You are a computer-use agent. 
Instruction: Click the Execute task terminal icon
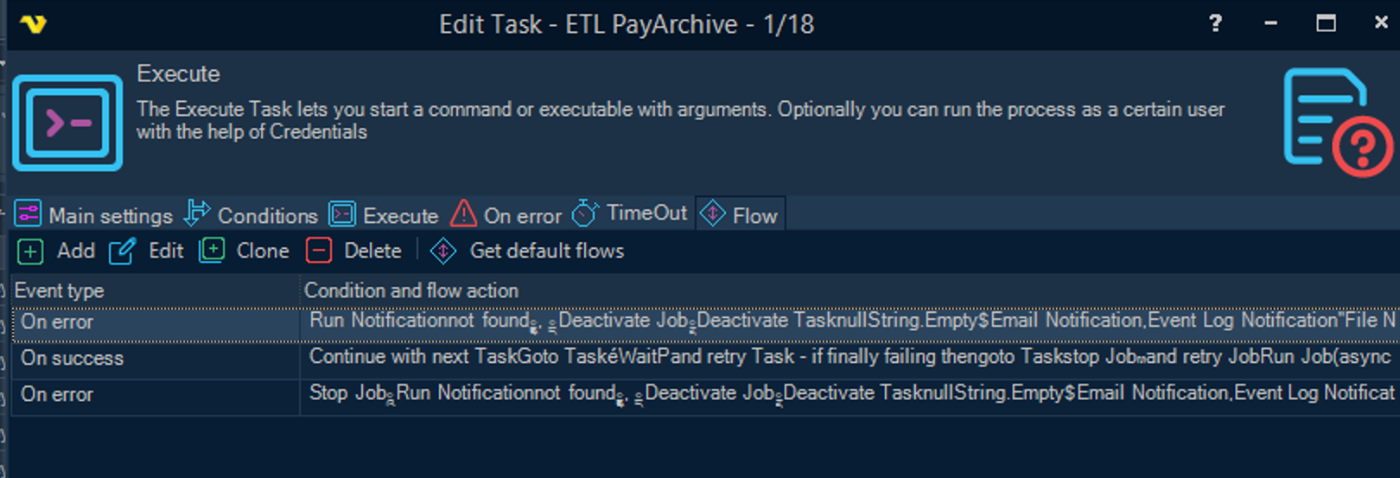tap(67, 126)
